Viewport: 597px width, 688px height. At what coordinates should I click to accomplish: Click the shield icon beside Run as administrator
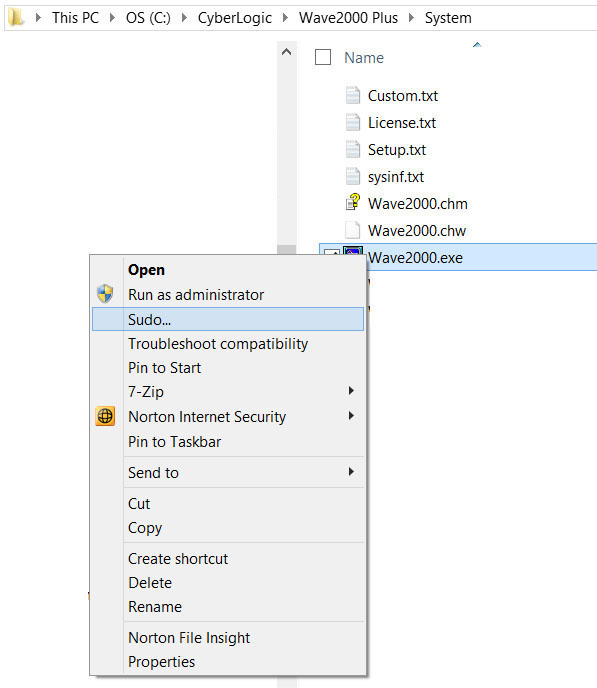point(105,294)
